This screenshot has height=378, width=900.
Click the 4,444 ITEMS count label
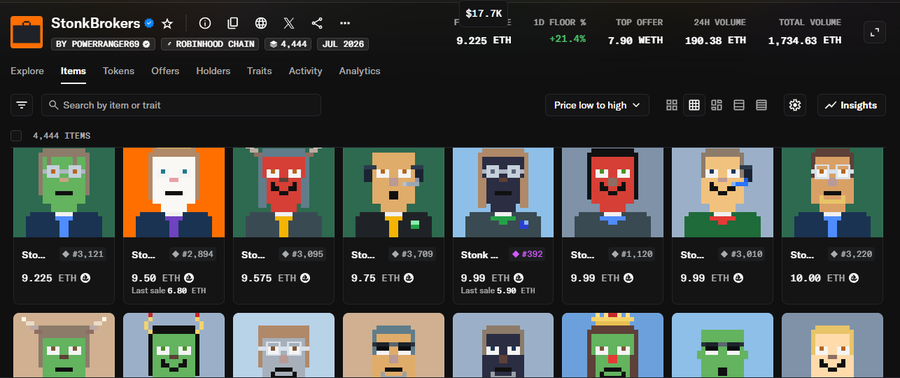tap(61, 136)
